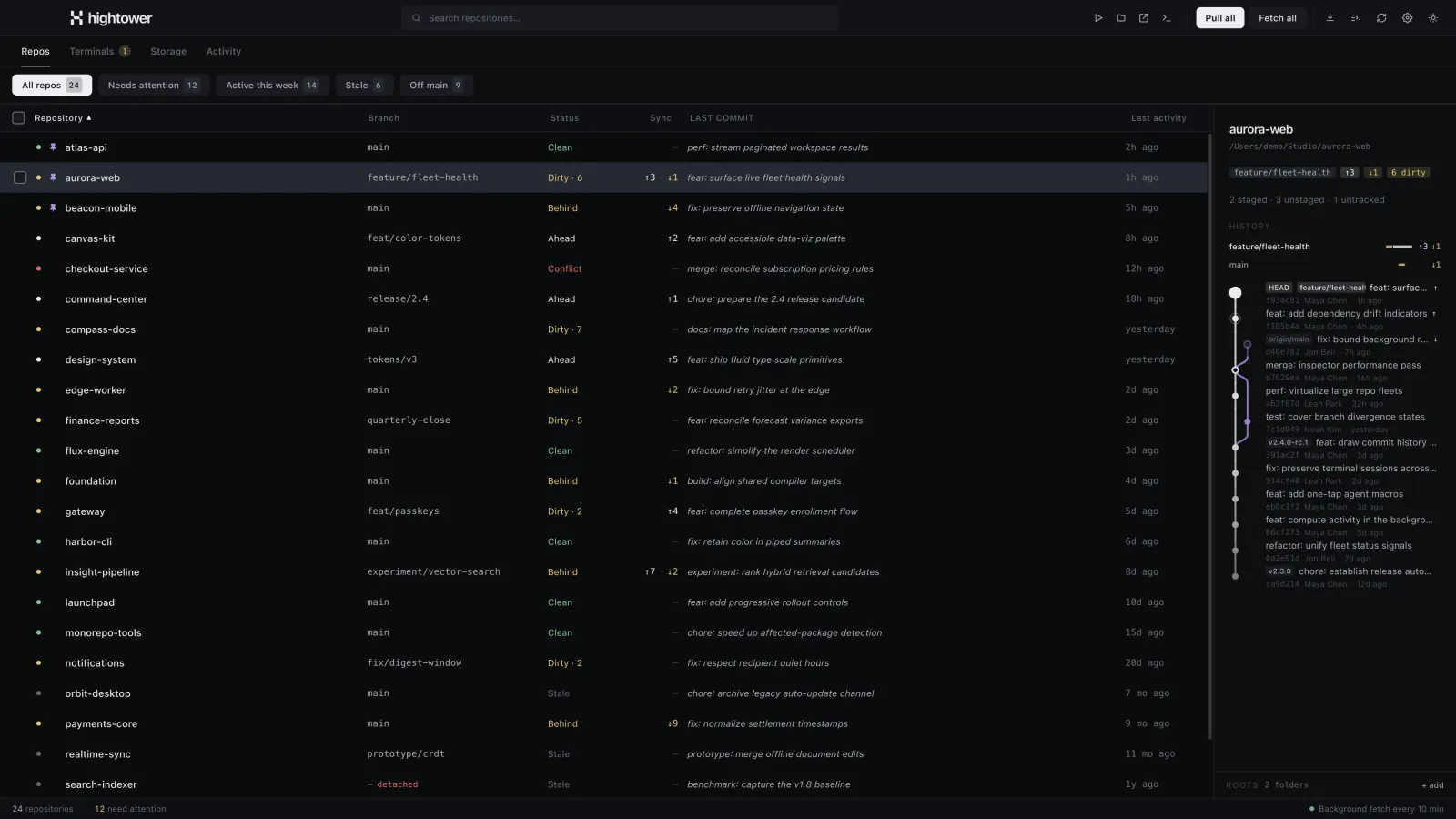The height and width of the screenshot is (819, 1456).
Task: Toggle the light theme sun icon
Action: tap(1433, 18)
